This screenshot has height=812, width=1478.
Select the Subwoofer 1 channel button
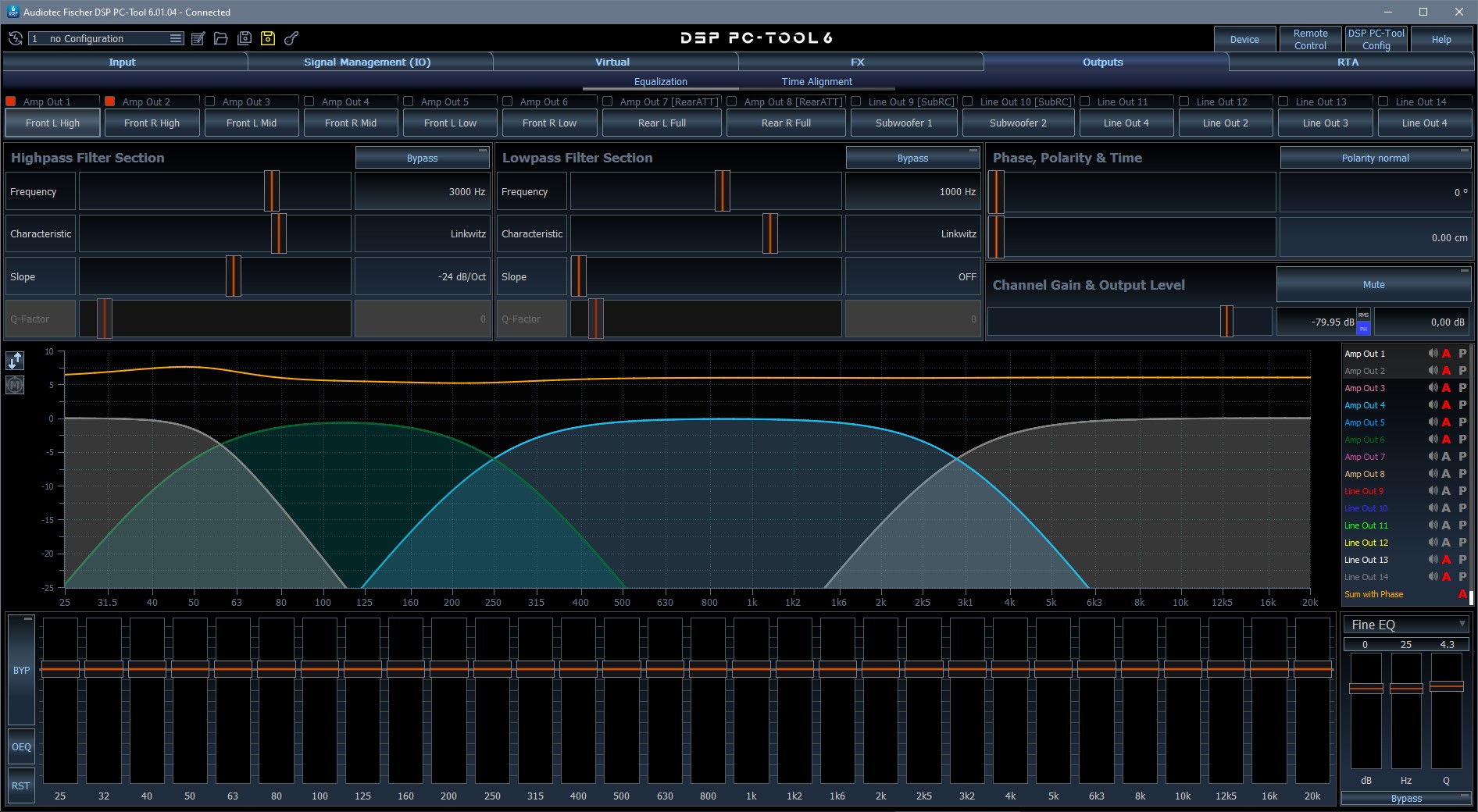(904, 123)
